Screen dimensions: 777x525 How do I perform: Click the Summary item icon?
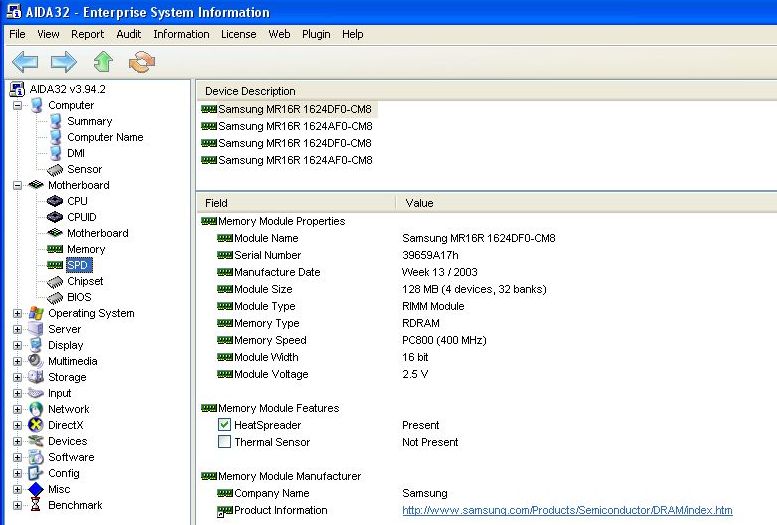coord(56,121)
